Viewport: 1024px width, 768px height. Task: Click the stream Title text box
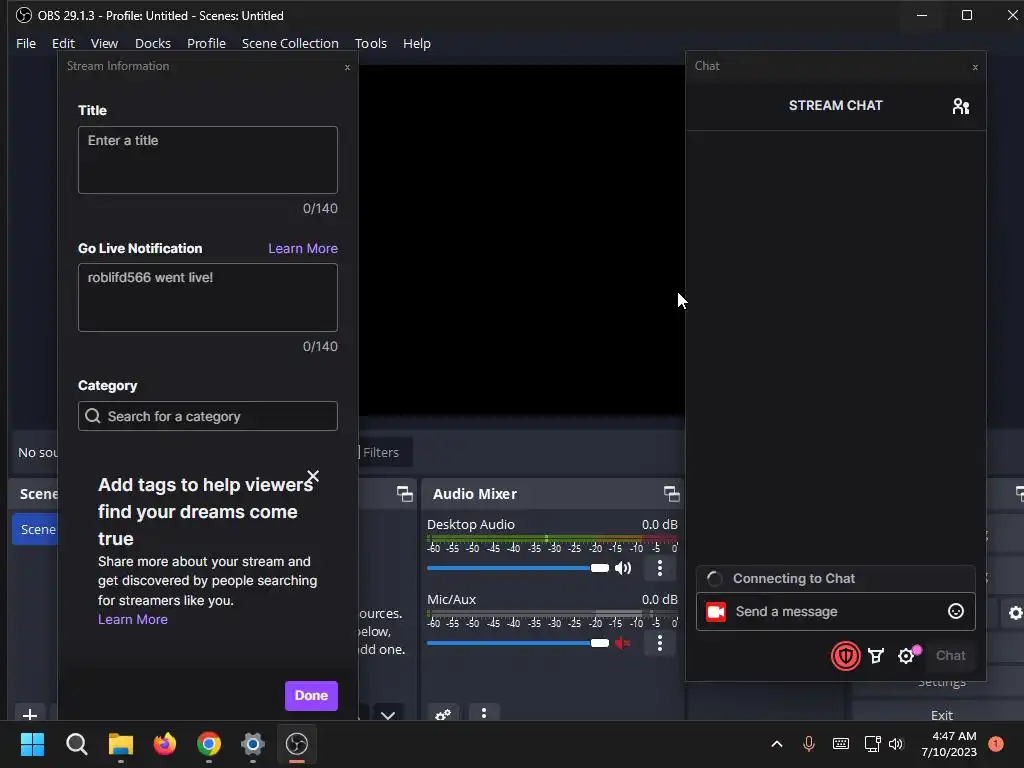pyautogui.click(x=208, y=160)
